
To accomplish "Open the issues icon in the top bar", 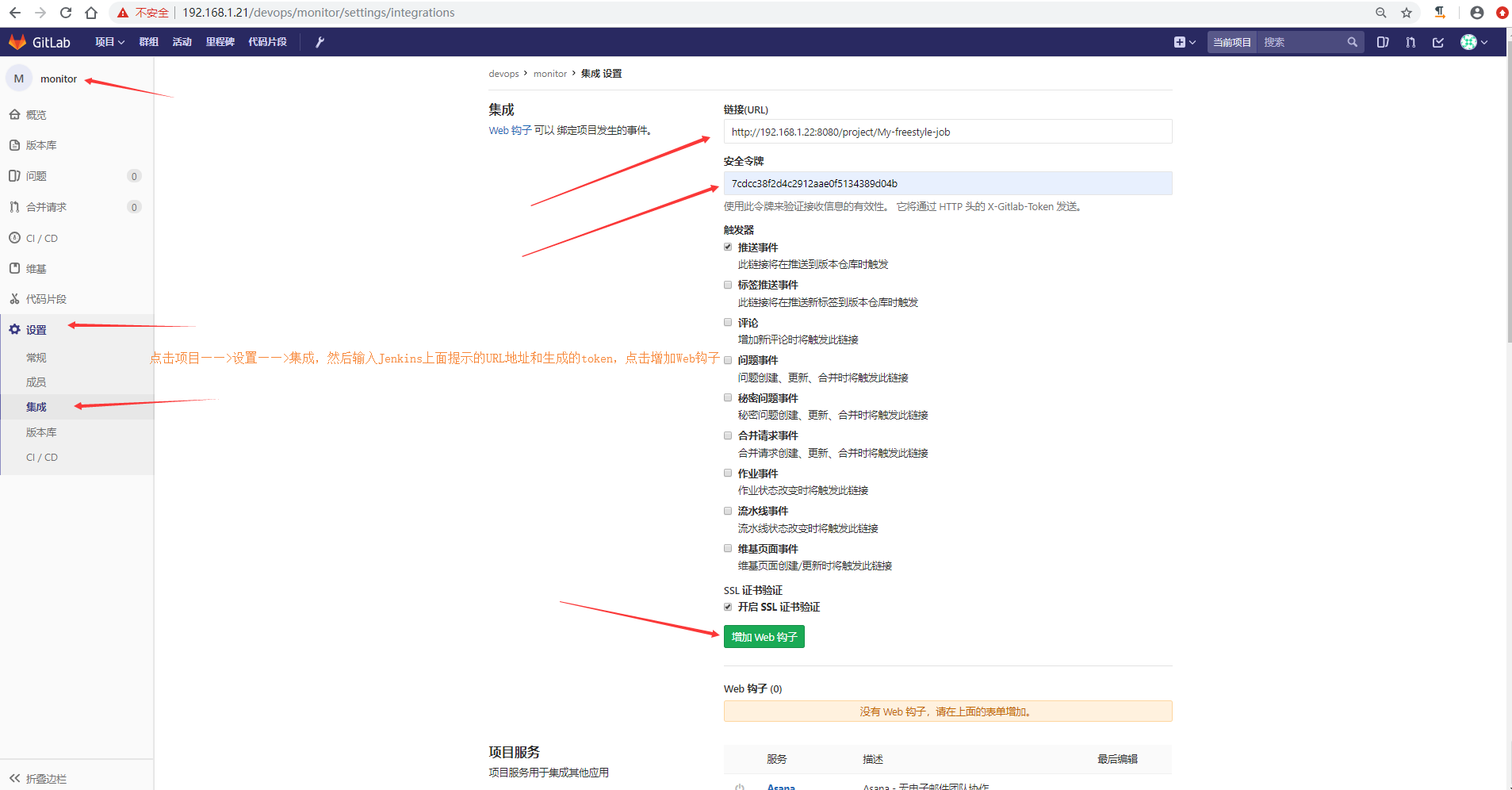I will pos(1383,42).
